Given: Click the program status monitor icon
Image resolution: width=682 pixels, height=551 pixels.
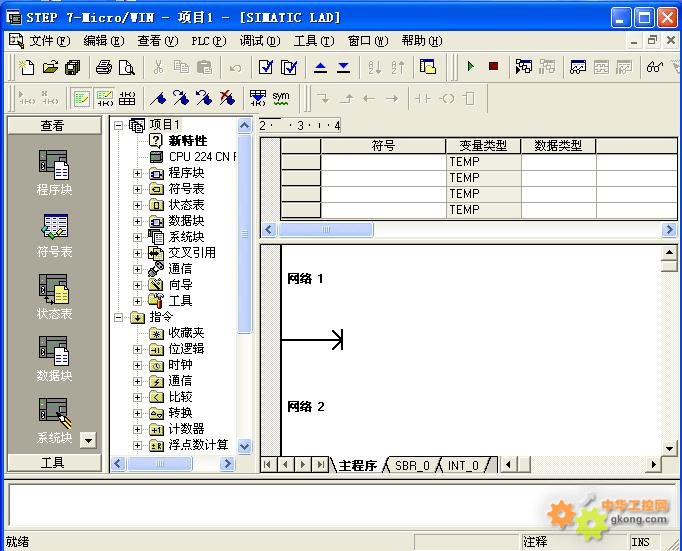Looking at the screenshot, I should pos(524,67).
